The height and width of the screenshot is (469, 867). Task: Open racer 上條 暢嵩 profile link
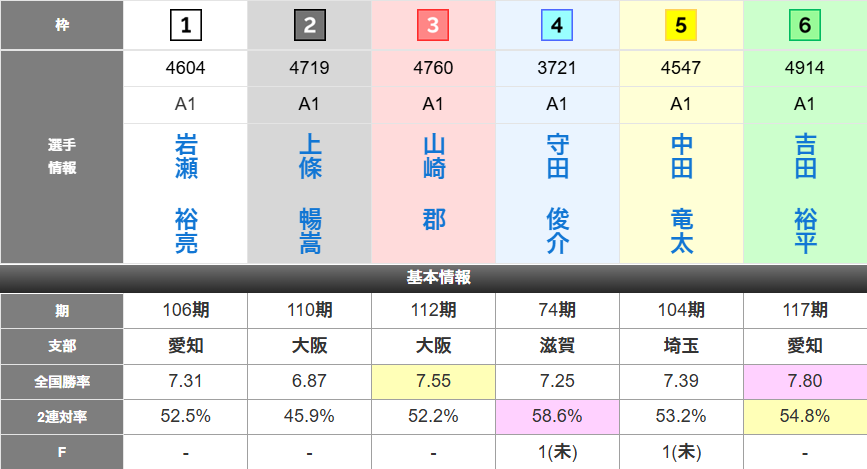point(309,194)
